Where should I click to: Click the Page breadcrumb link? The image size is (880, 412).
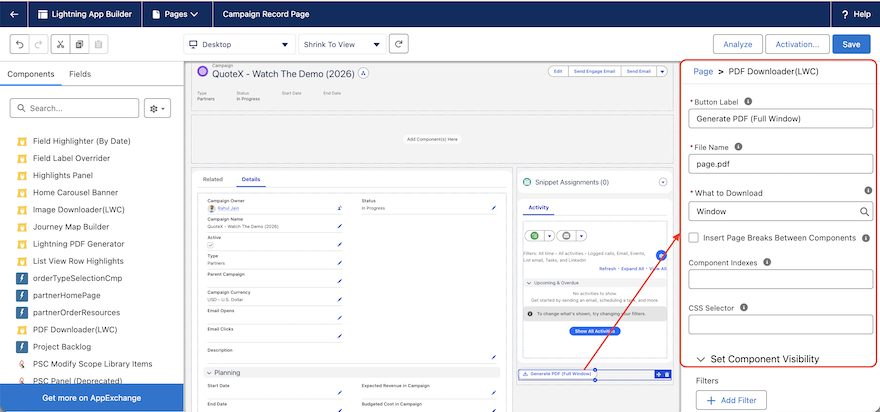(x=703, y=71)
